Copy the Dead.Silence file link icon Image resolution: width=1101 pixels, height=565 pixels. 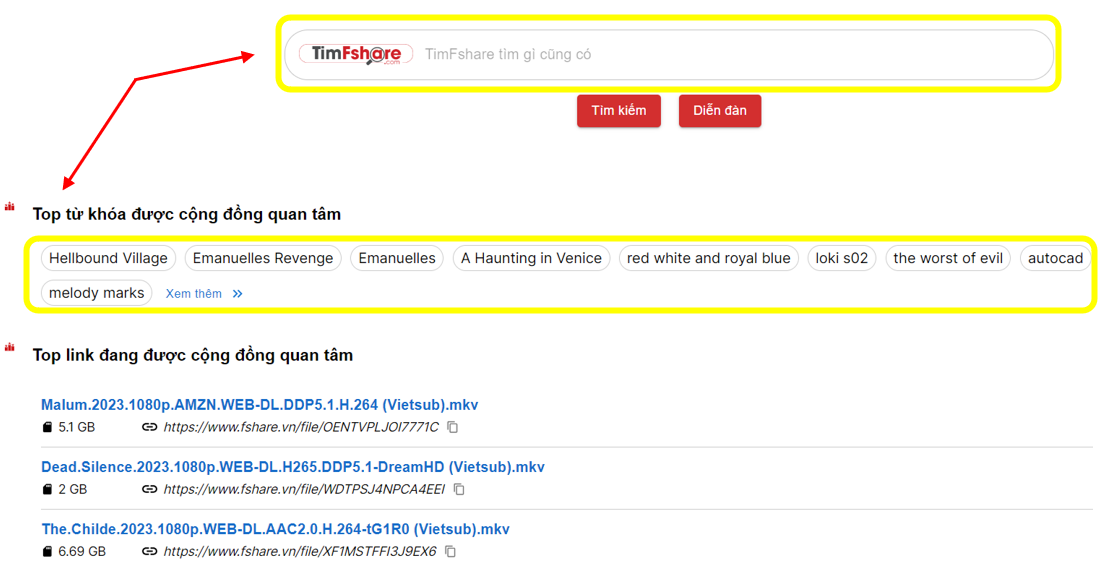tap(459, 489)
